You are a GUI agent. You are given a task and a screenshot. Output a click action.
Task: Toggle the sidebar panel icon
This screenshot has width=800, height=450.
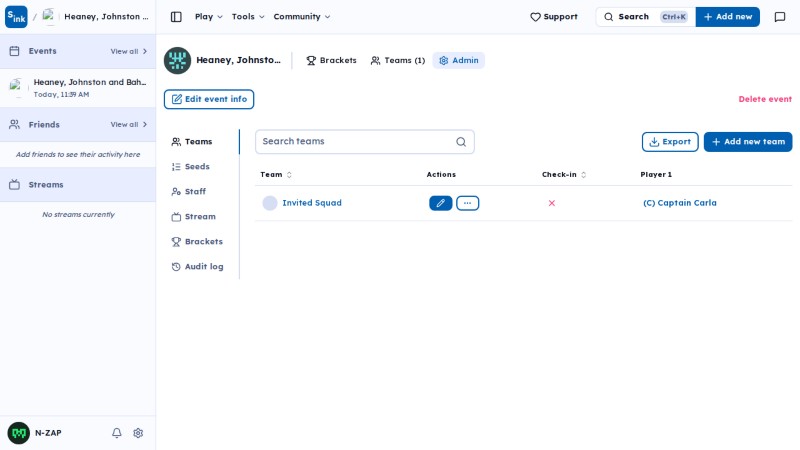point(176,17)
